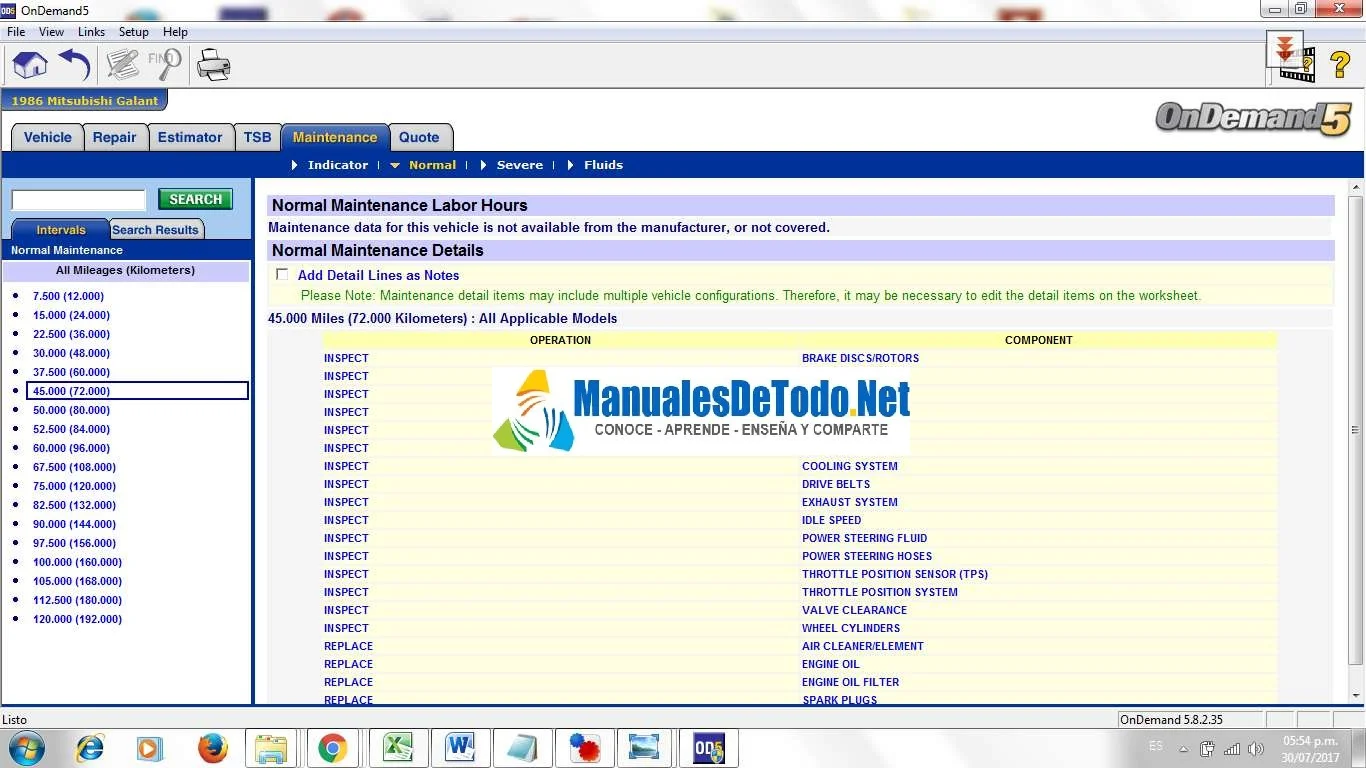Click the Find magnifier icon

(x=165, y=66)
